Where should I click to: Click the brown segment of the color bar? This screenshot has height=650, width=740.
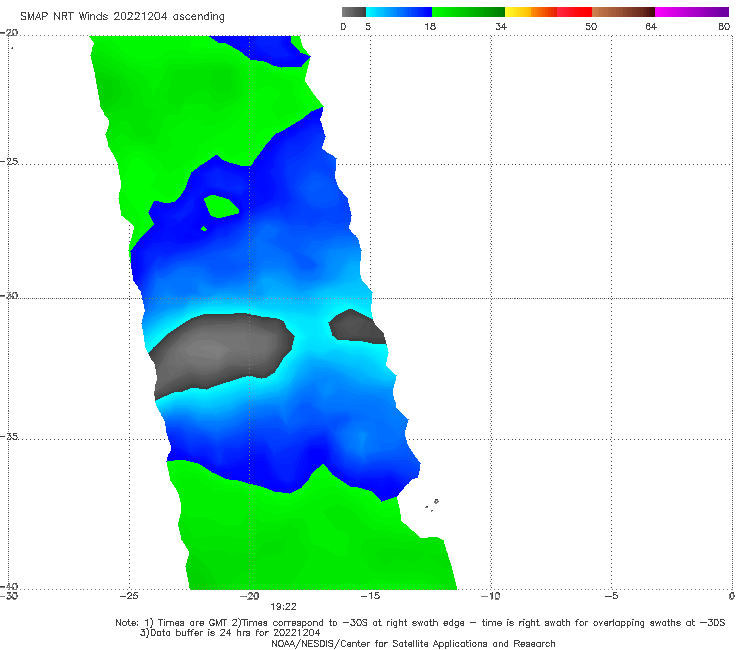[x=623, y=12]
